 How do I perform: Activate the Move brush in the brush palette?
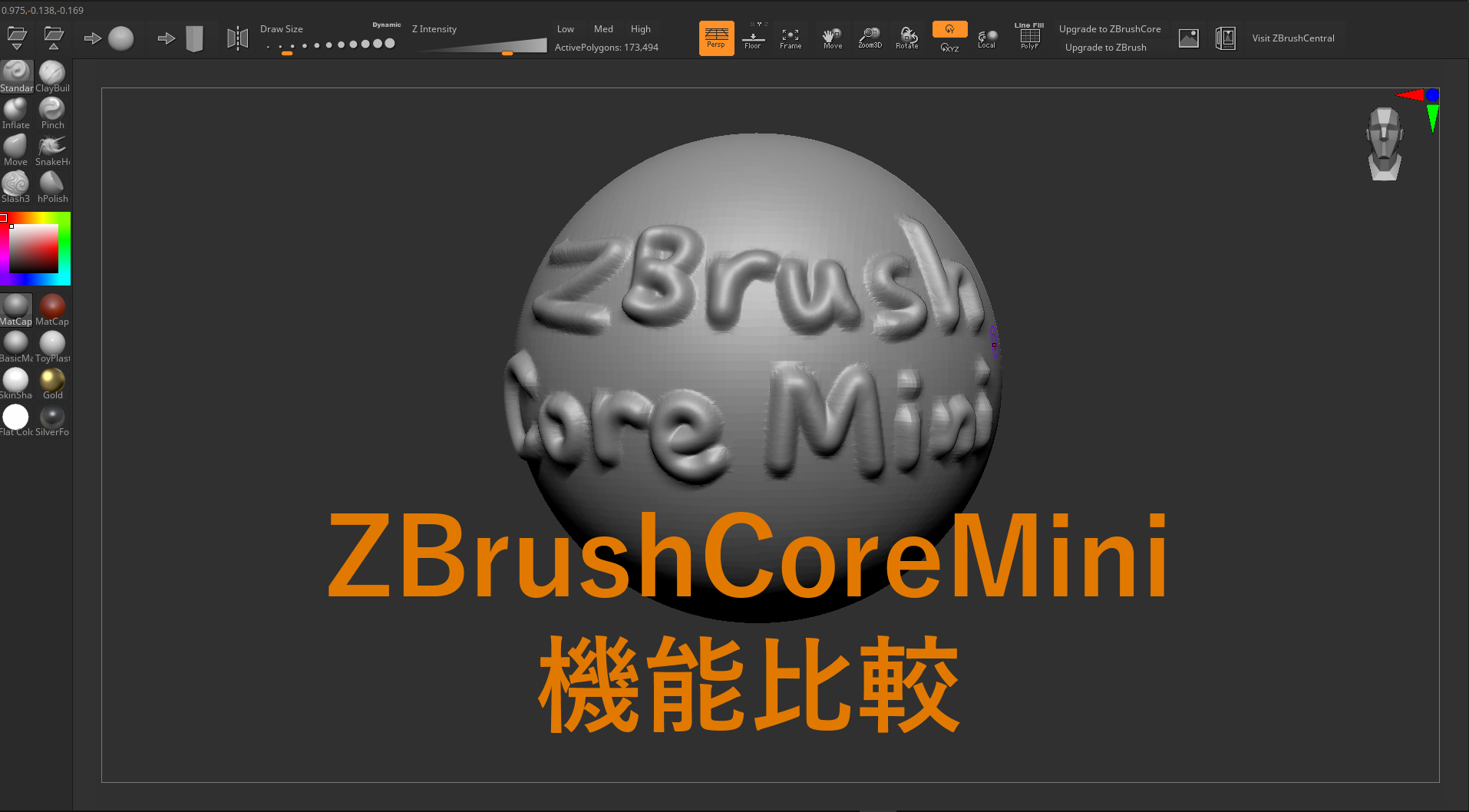click(16, 150)
